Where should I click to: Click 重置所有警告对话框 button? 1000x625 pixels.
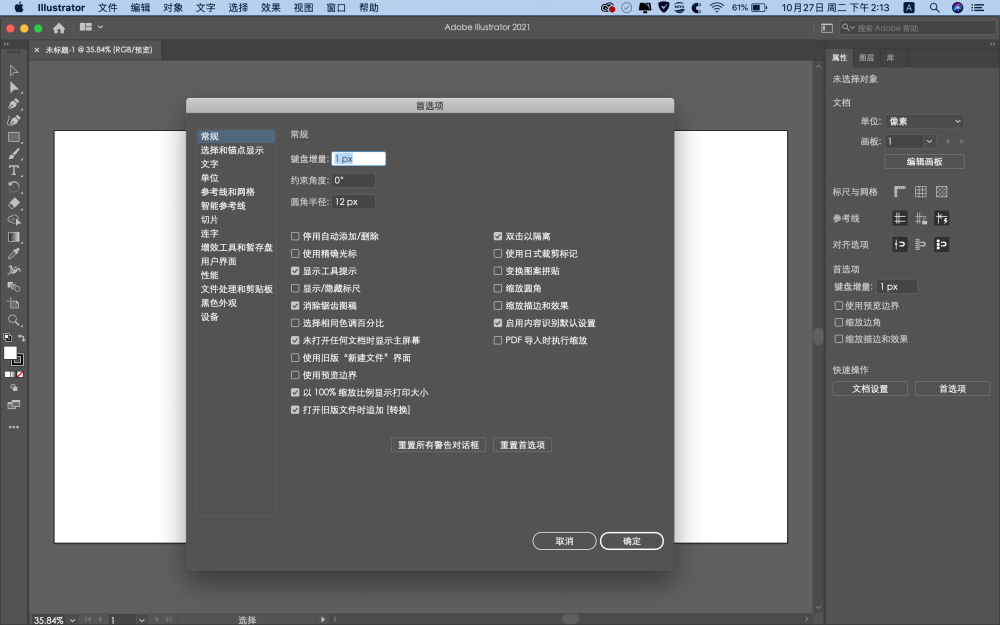coord(438,445)
